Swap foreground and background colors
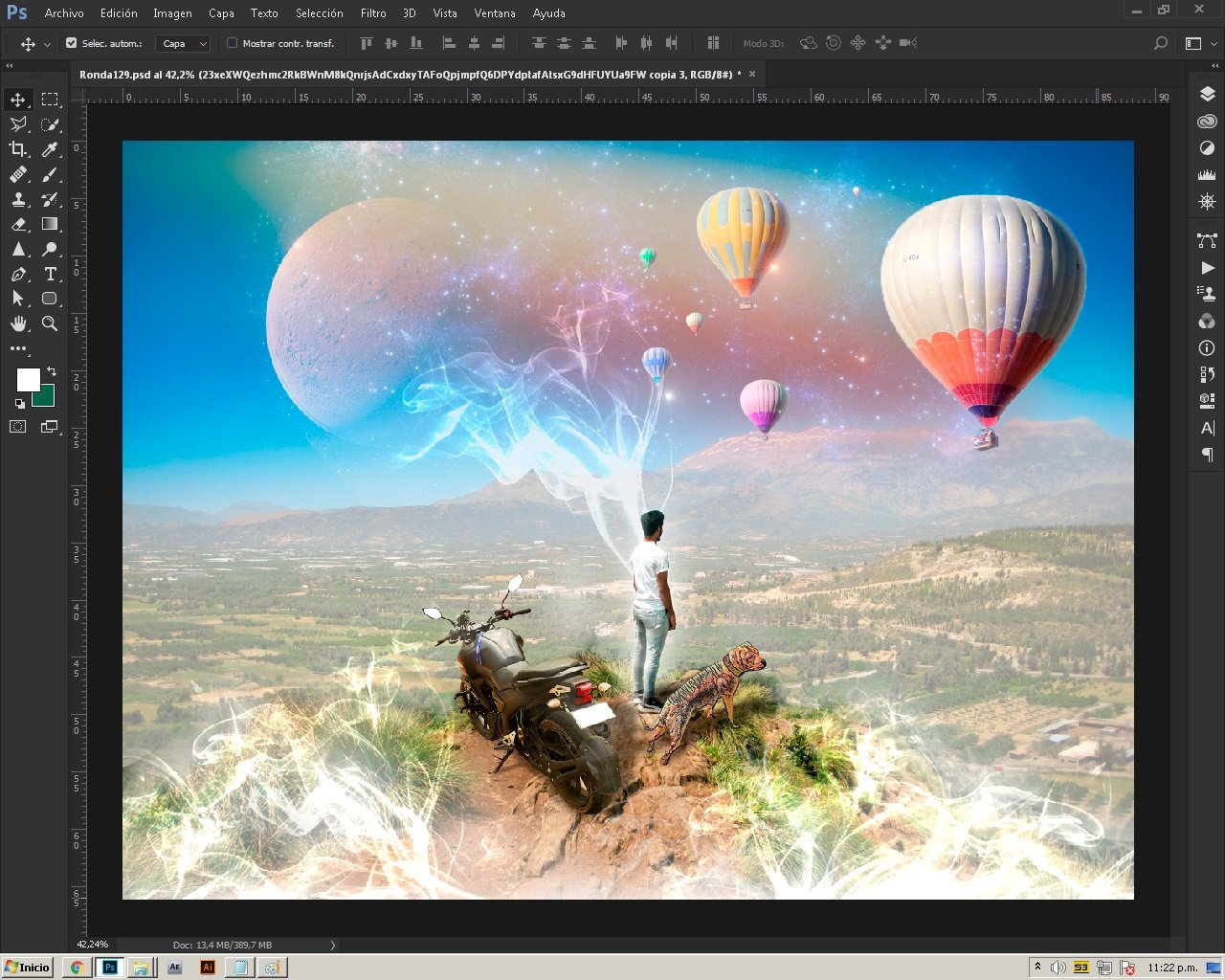The width and height of the screenshot is (1225, 980). point(52,371)
